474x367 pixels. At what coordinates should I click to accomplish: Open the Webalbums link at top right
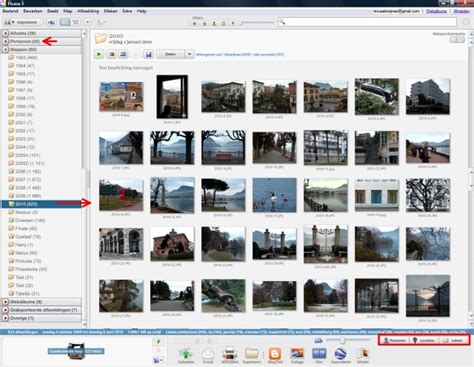[436, 11]
